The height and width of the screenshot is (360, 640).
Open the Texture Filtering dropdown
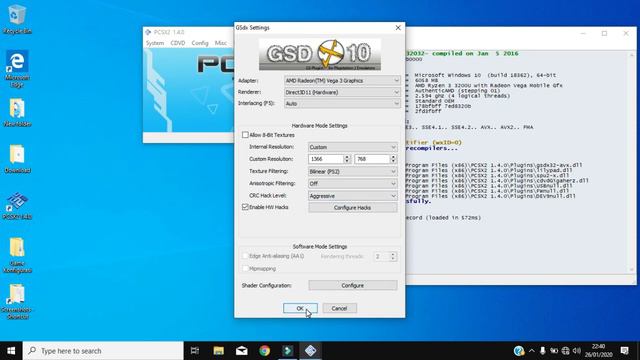353,171
